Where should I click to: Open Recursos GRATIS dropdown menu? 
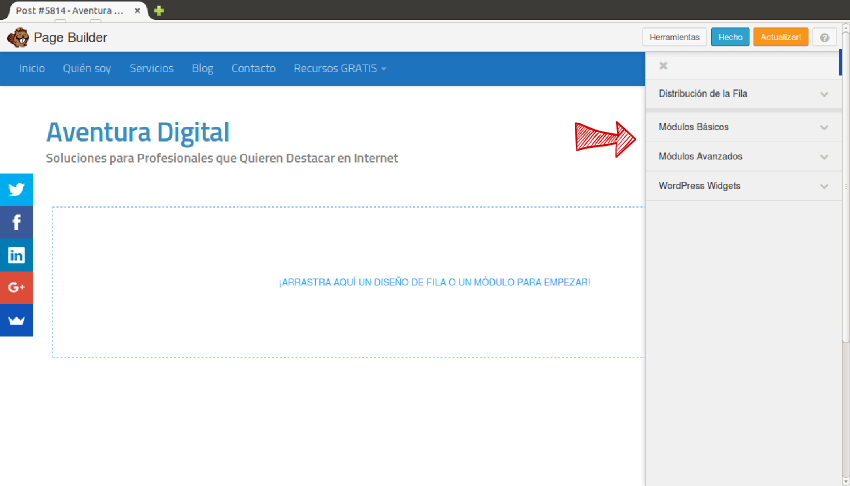pyautogui.click(x=340, y=69)
